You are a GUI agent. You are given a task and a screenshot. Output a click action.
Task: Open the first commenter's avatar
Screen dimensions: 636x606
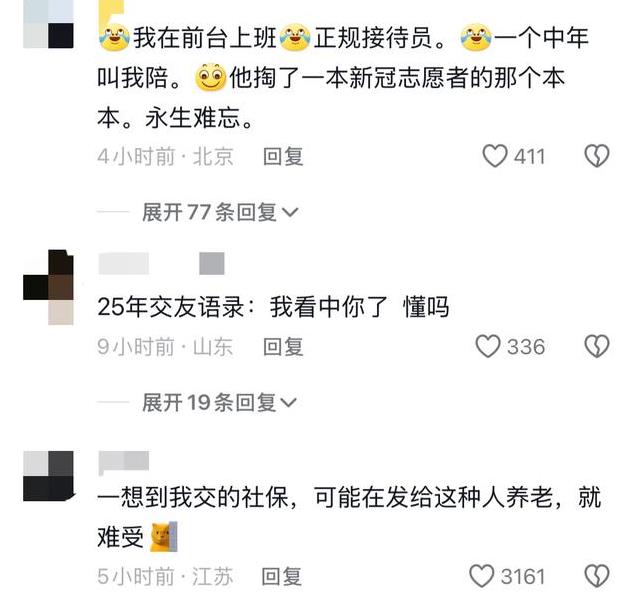pos(49,24)
